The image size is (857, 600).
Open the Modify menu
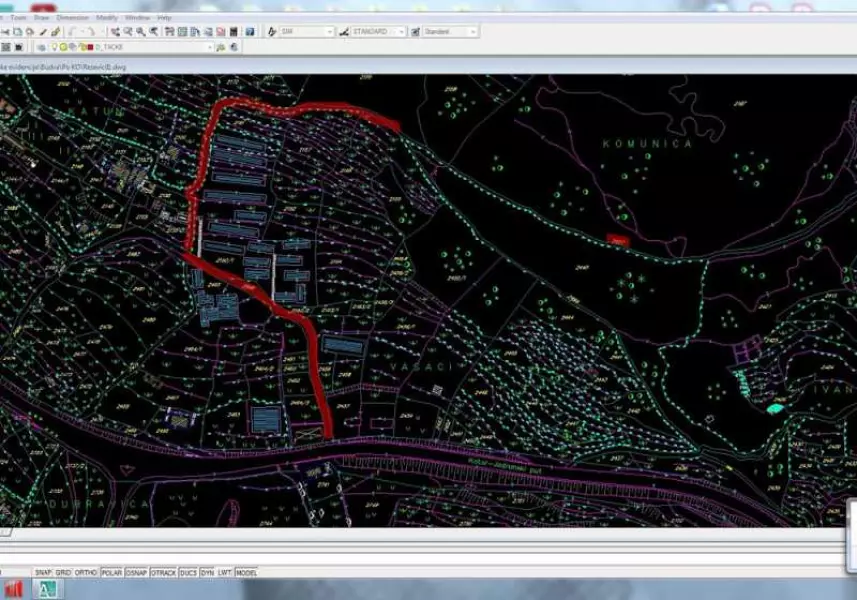click(106, 18)
